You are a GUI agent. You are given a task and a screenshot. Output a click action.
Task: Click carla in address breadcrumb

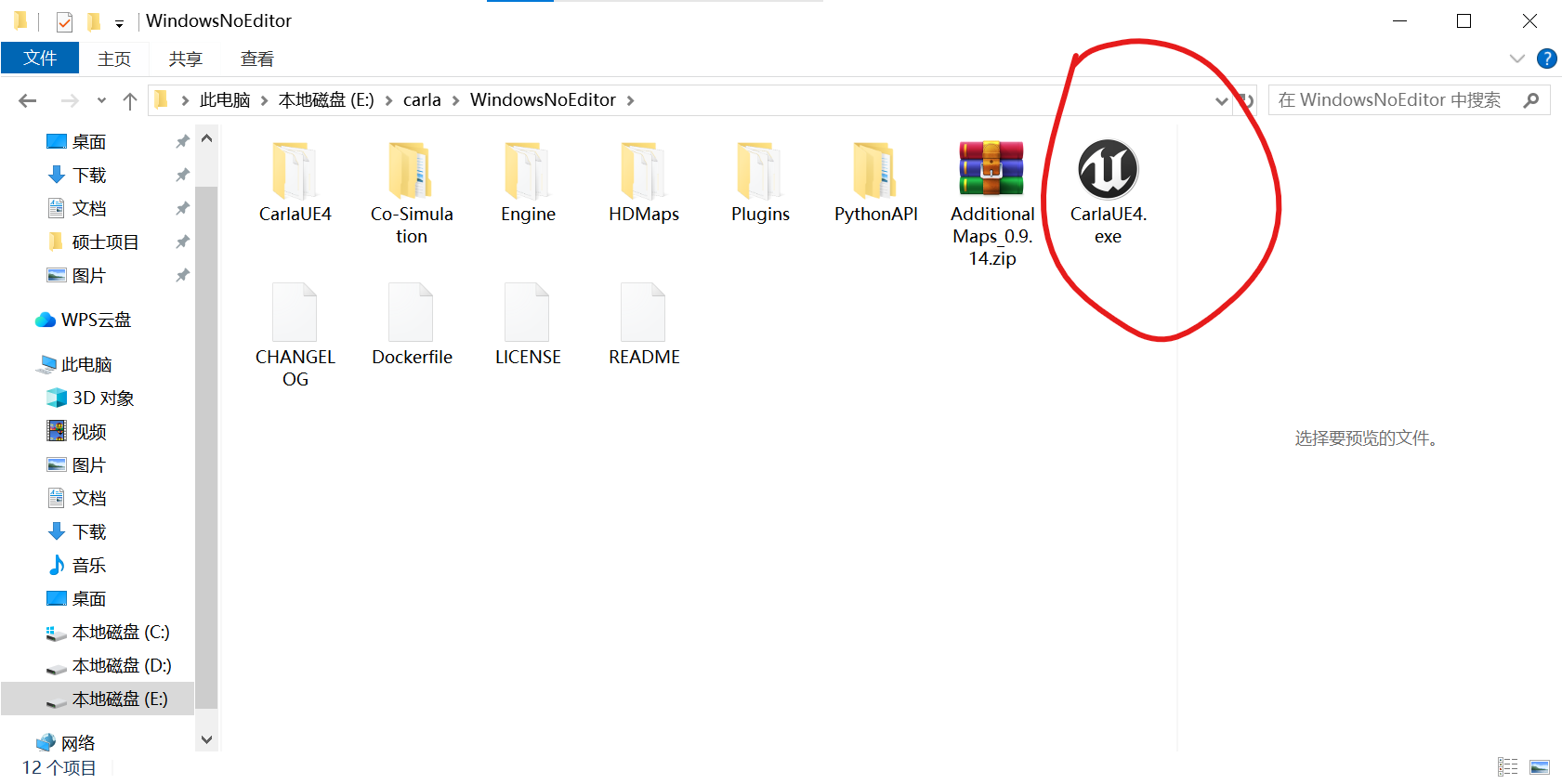pos(422,100)
